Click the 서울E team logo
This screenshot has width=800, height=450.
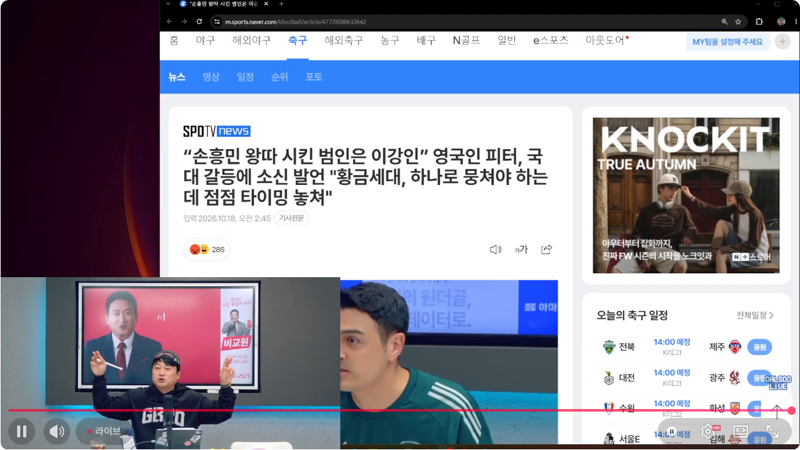pyautogui.click(x=609, y=438)
